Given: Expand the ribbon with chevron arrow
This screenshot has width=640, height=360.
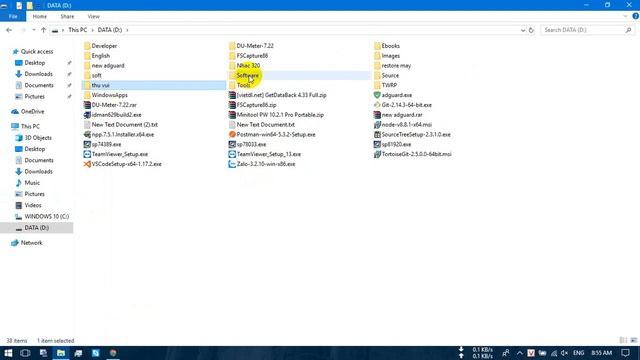Looking at the screenshot, I should (x=625, y=16).
